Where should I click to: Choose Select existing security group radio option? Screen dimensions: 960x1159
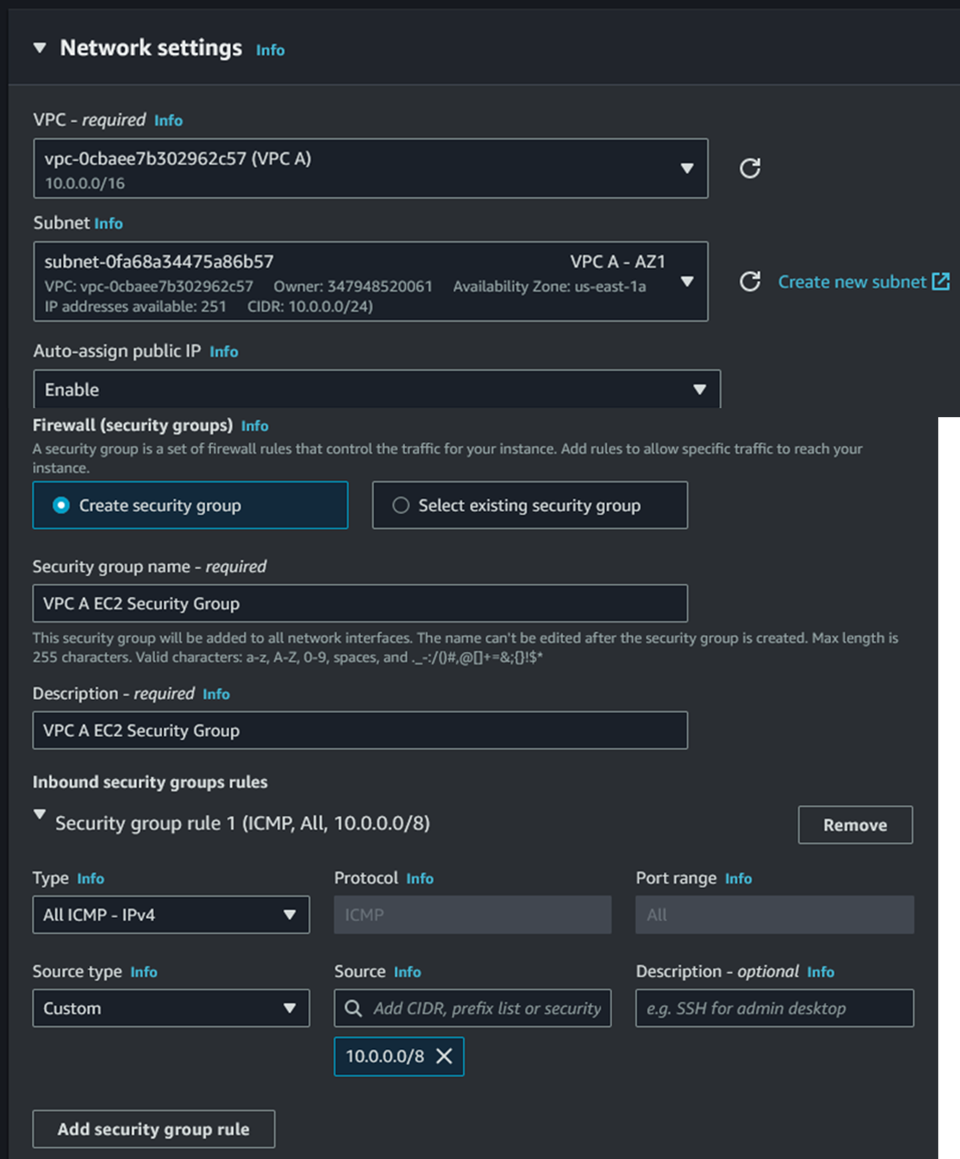point(401,505)
